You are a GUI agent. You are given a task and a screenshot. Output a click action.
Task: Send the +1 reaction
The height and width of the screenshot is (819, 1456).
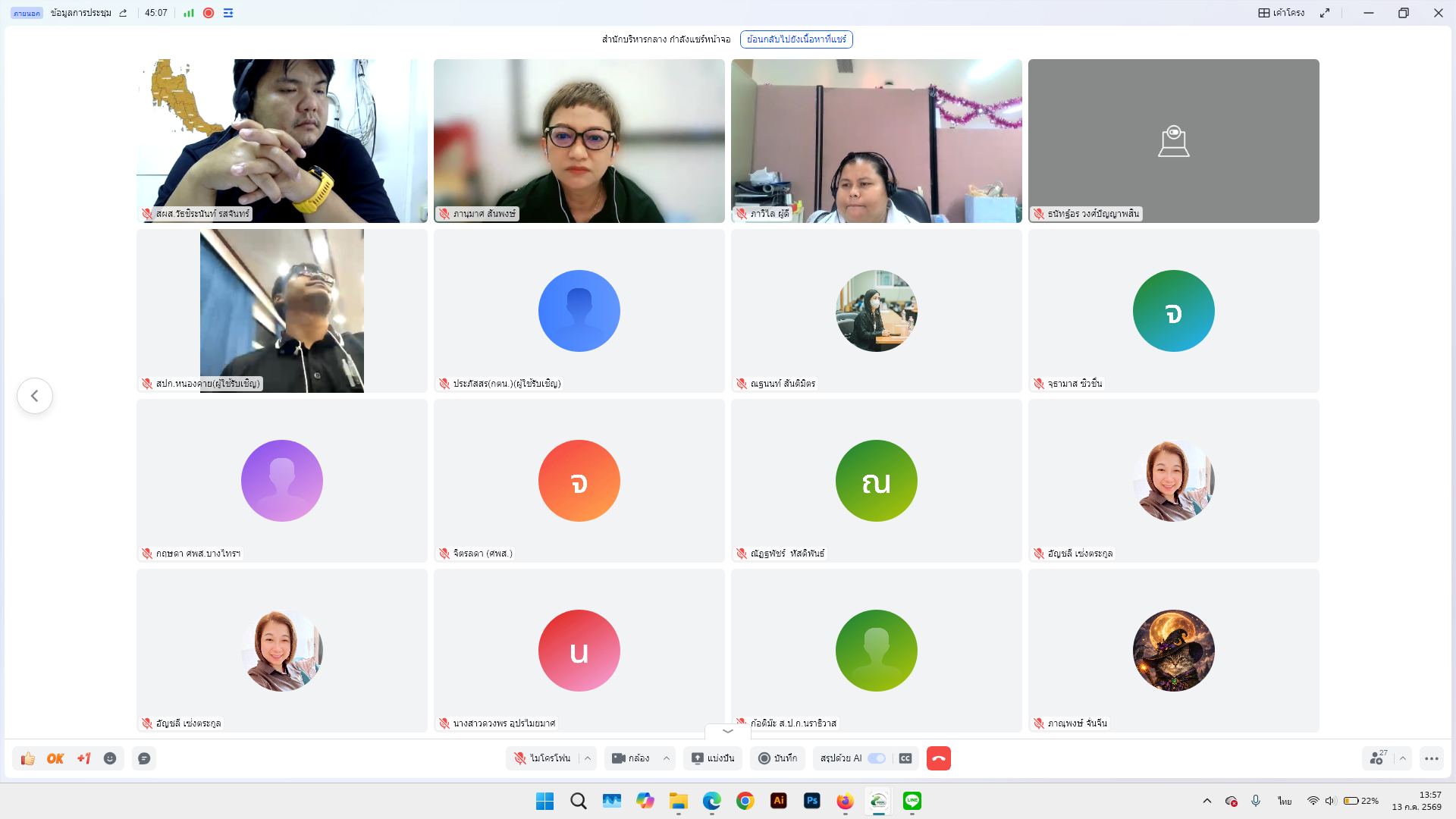click(x=83, y=758)
